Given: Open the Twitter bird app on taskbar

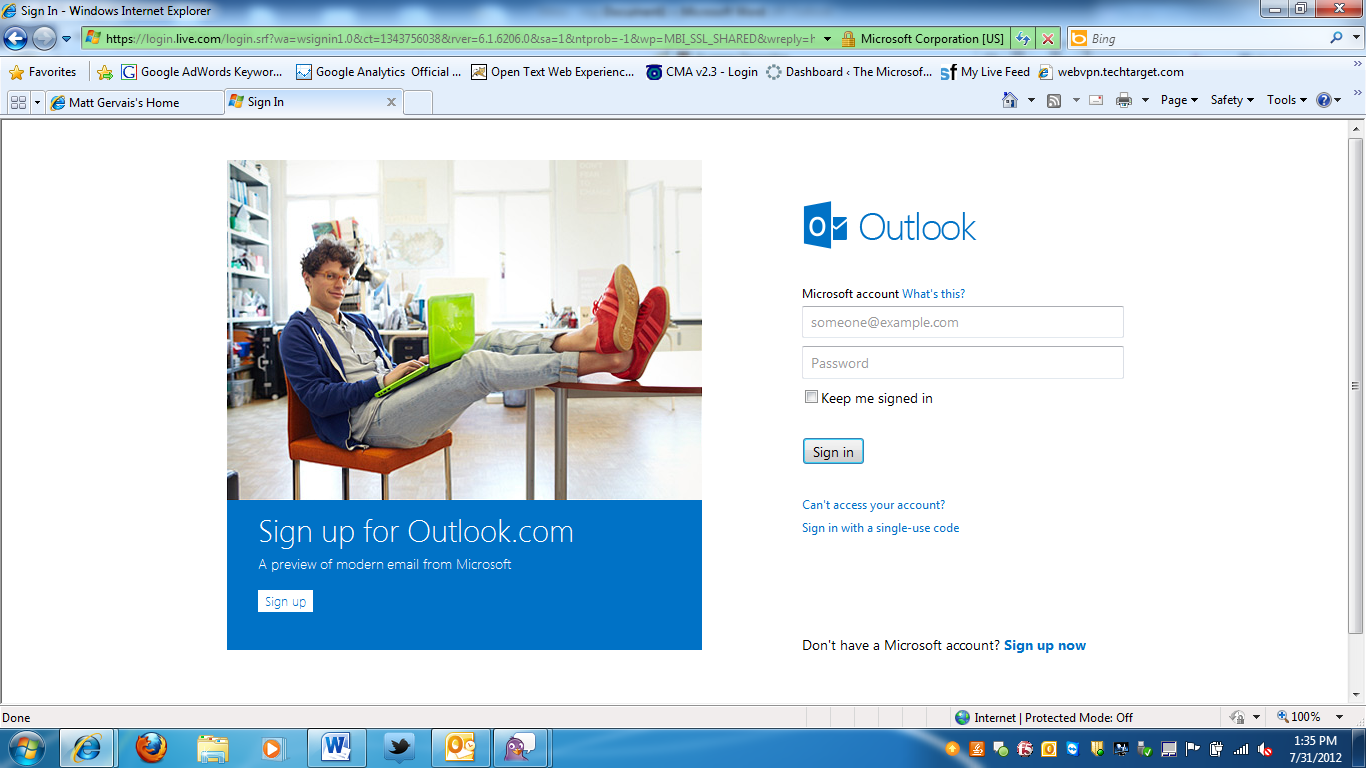Looking at the screenshot, I should tap(399, 748).
